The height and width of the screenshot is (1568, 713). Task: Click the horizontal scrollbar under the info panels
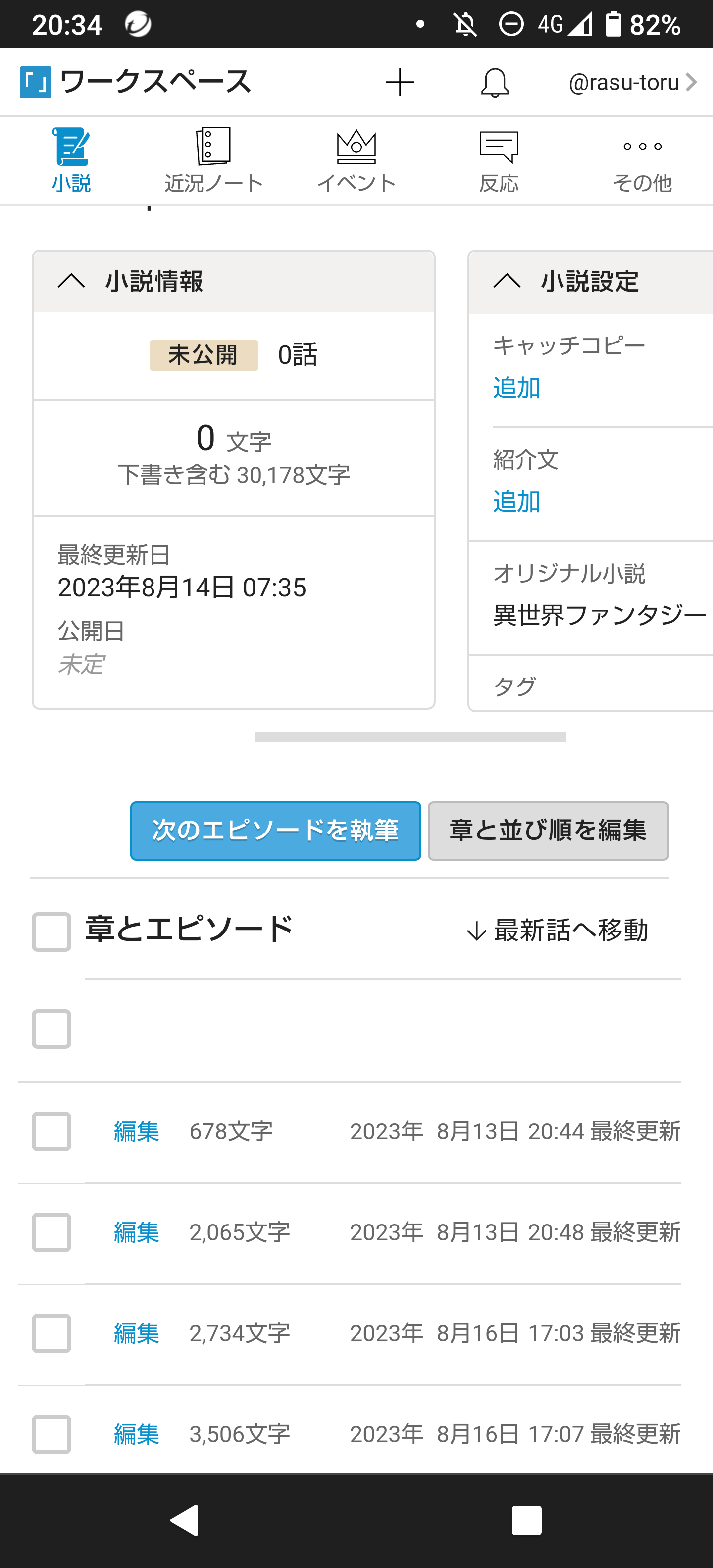[410, 737]
